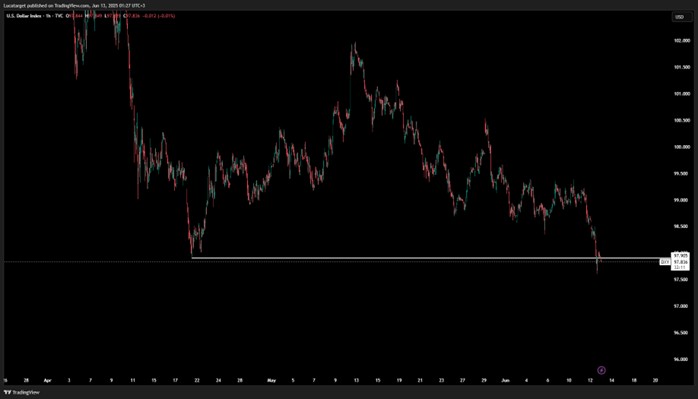Click the 97.000 price axis label
Screen dimensions: 698x399
[680, 306]
